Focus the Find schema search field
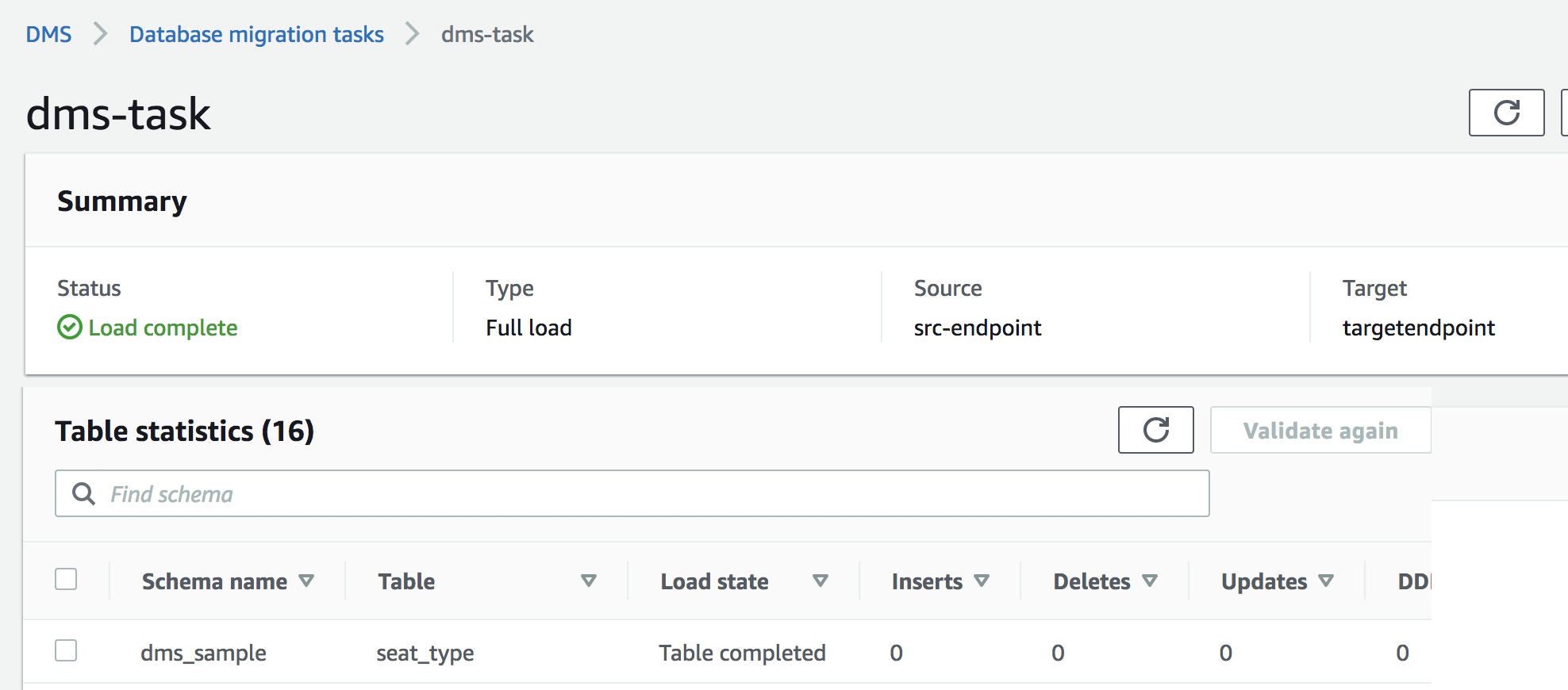This screenshot has width=1568, height=690. click(x=651, y=493)
